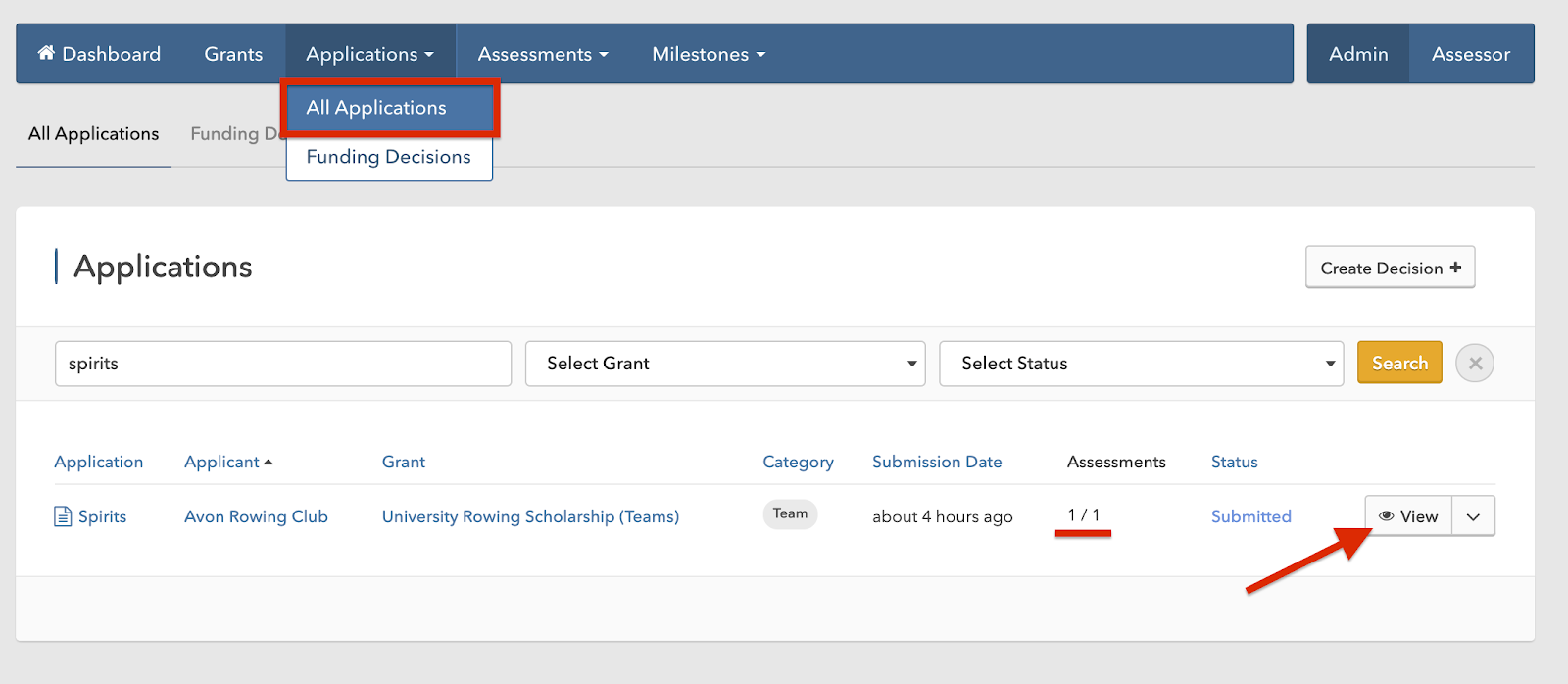Click the Team category badge

pos(790,513)
